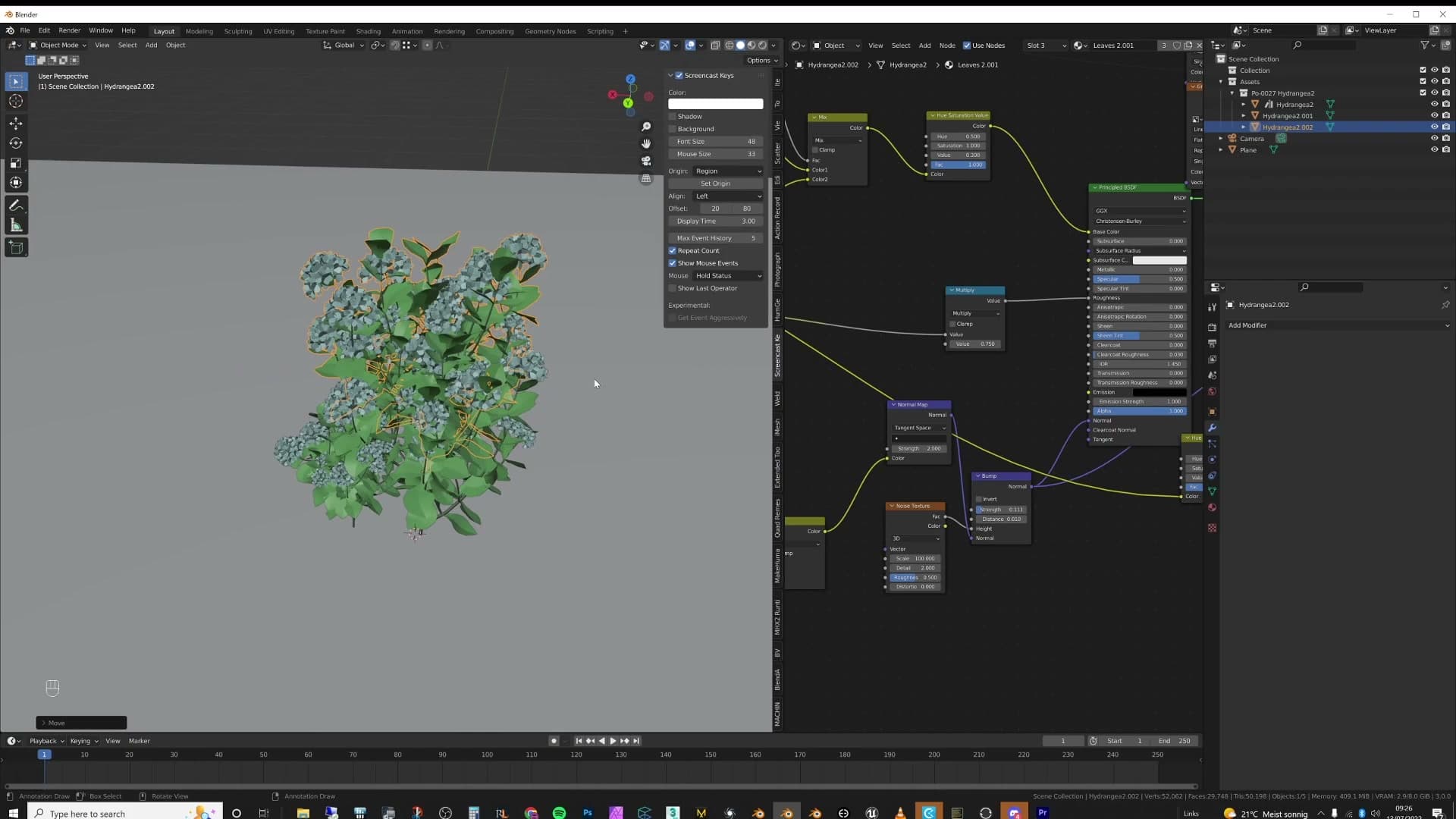Disable Repeat Count checkbox

tap(672, 251)
